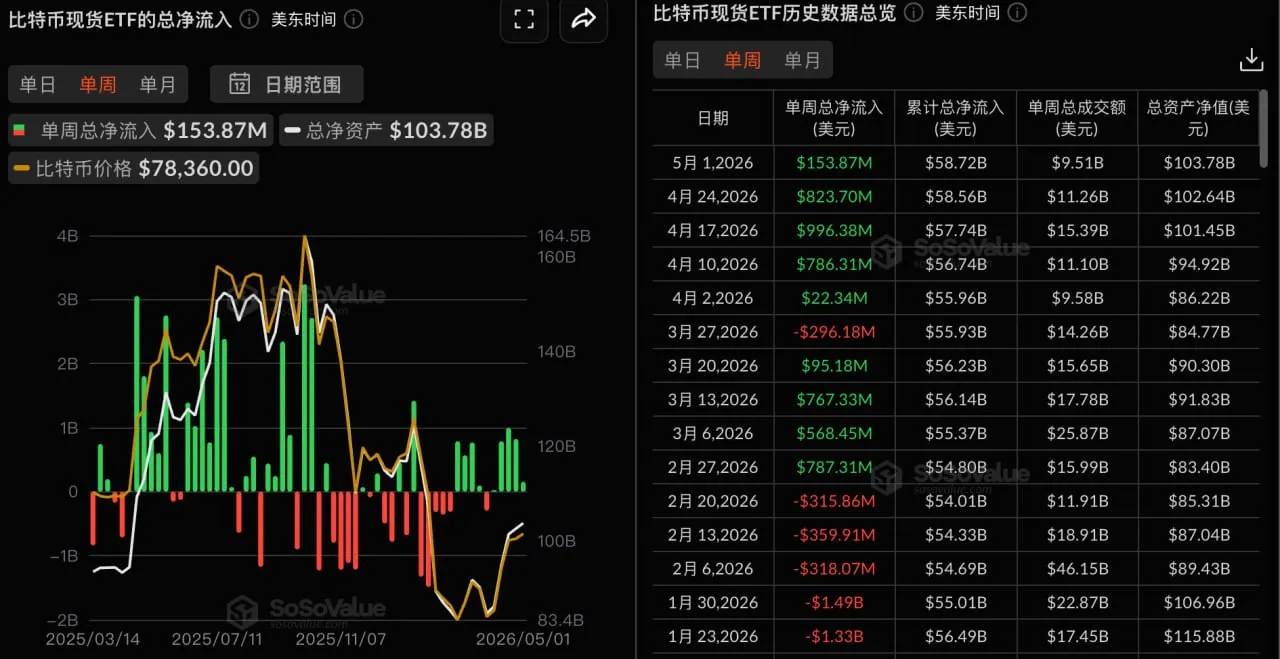Viewport: 1280px width, 659px height.
Task: Select 单日 tab above the history table
Action: point(683,60)
